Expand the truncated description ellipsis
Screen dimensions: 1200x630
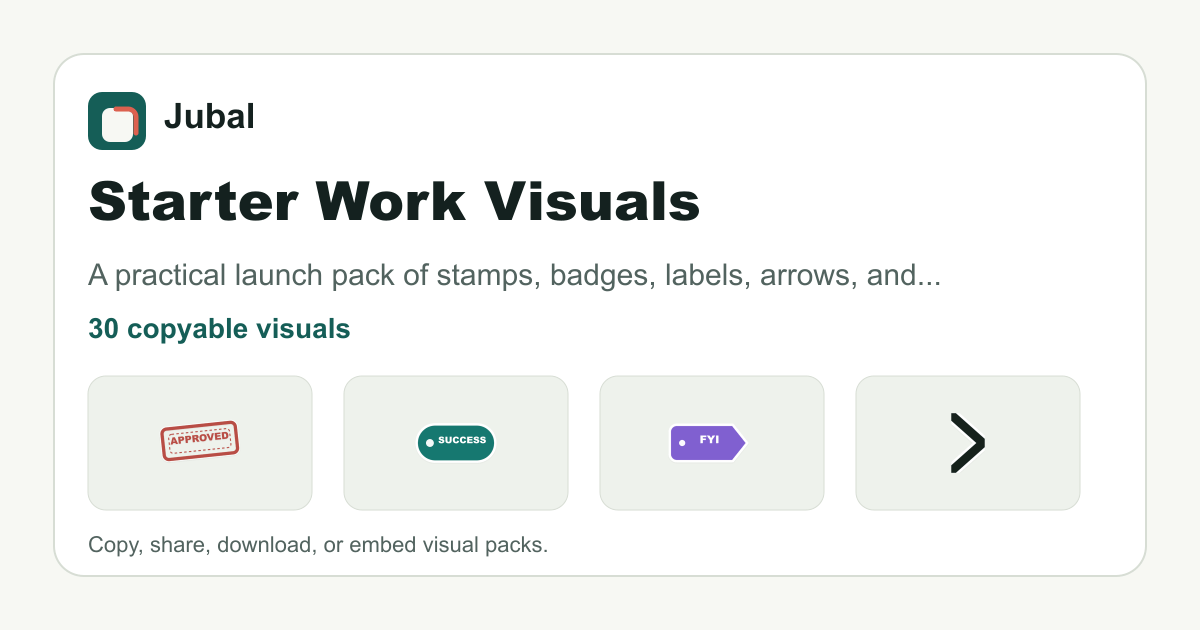(x=929, y=277)
